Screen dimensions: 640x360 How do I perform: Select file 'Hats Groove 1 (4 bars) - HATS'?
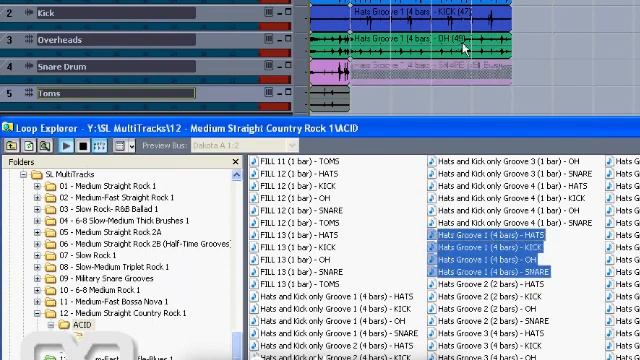491,235
